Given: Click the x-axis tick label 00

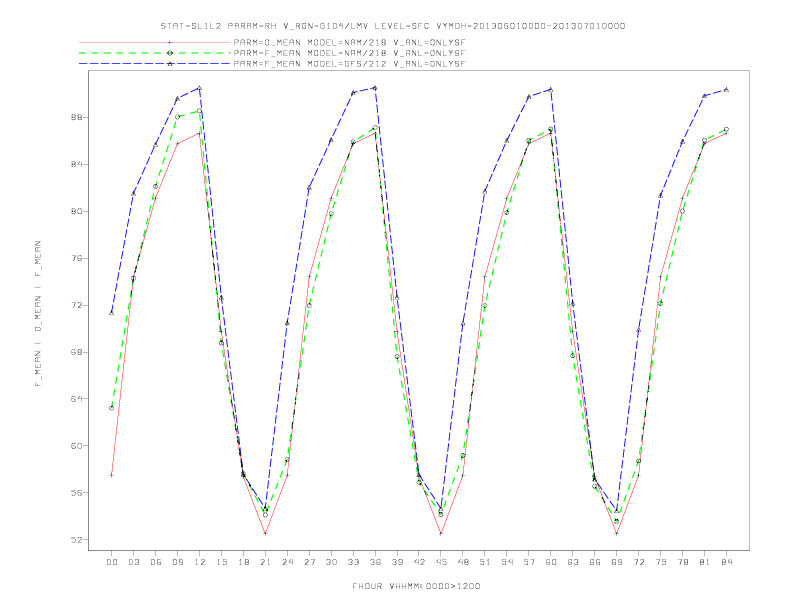Looking at the screenshot, I should pos(112,562).
